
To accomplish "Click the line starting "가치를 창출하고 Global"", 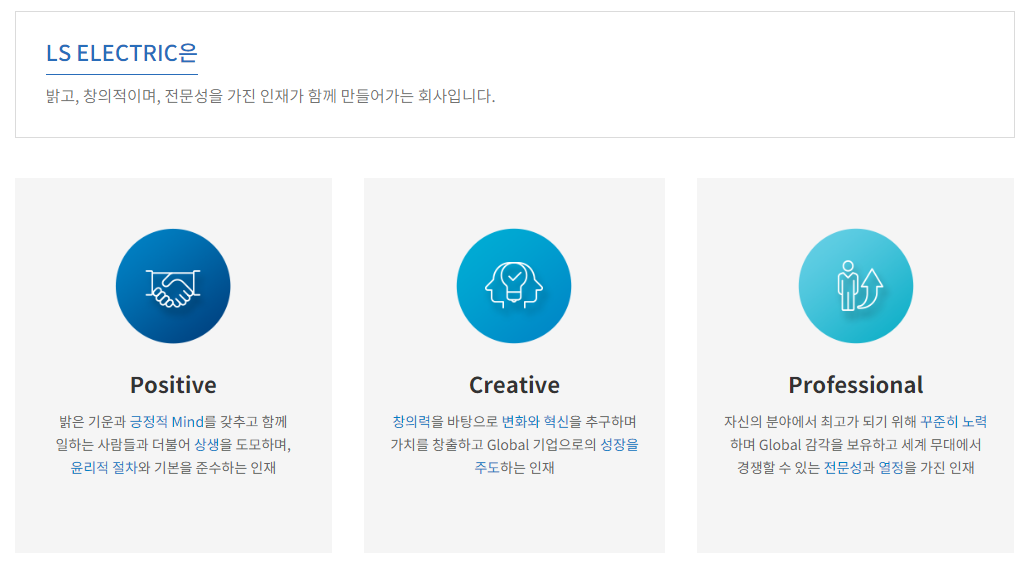I will pyautogui.click(x=514, y=445).
